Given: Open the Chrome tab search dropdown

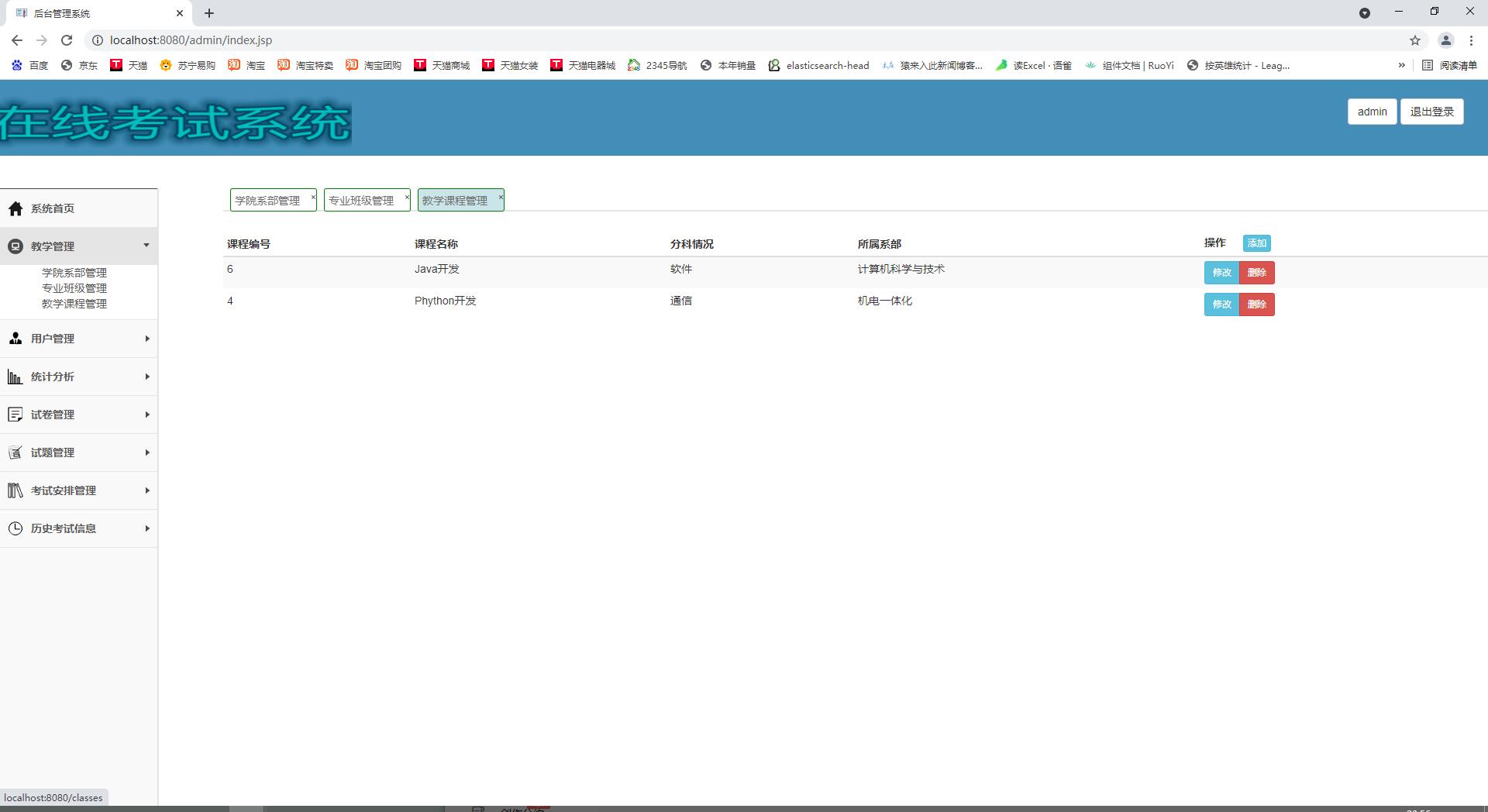Looking at the screenshot, I should tap(1365, 13).
